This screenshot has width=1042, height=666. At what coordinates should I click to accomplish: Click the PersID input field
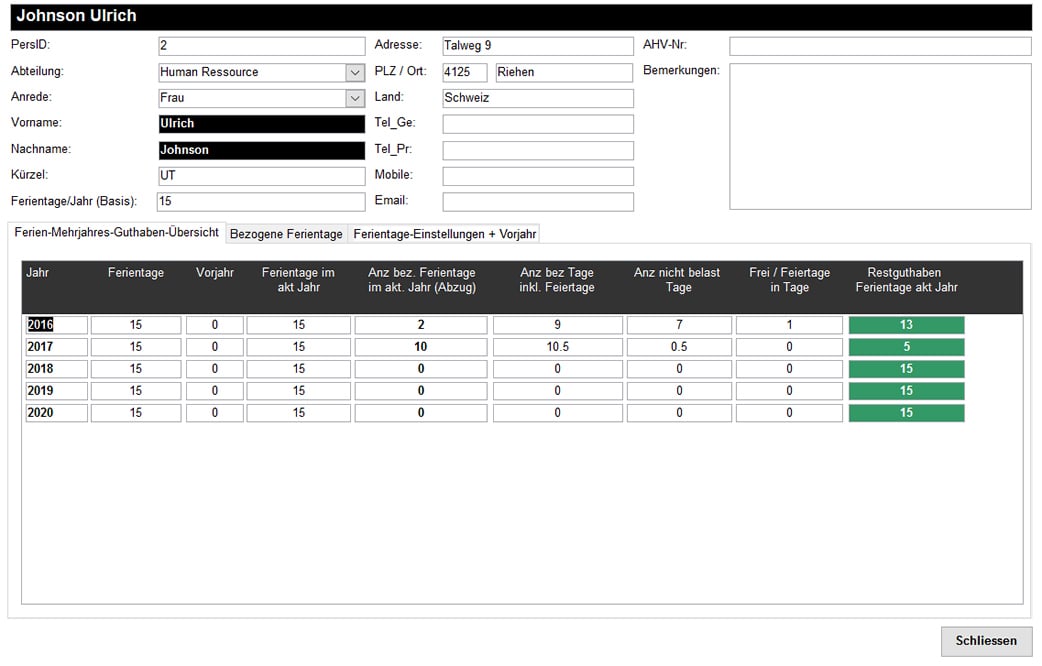[261, 46]
